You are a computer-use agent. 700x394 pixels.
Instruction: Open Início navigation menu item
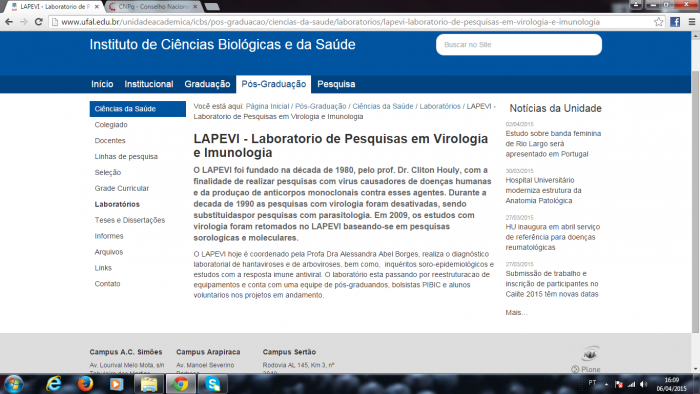click(102, 84)
